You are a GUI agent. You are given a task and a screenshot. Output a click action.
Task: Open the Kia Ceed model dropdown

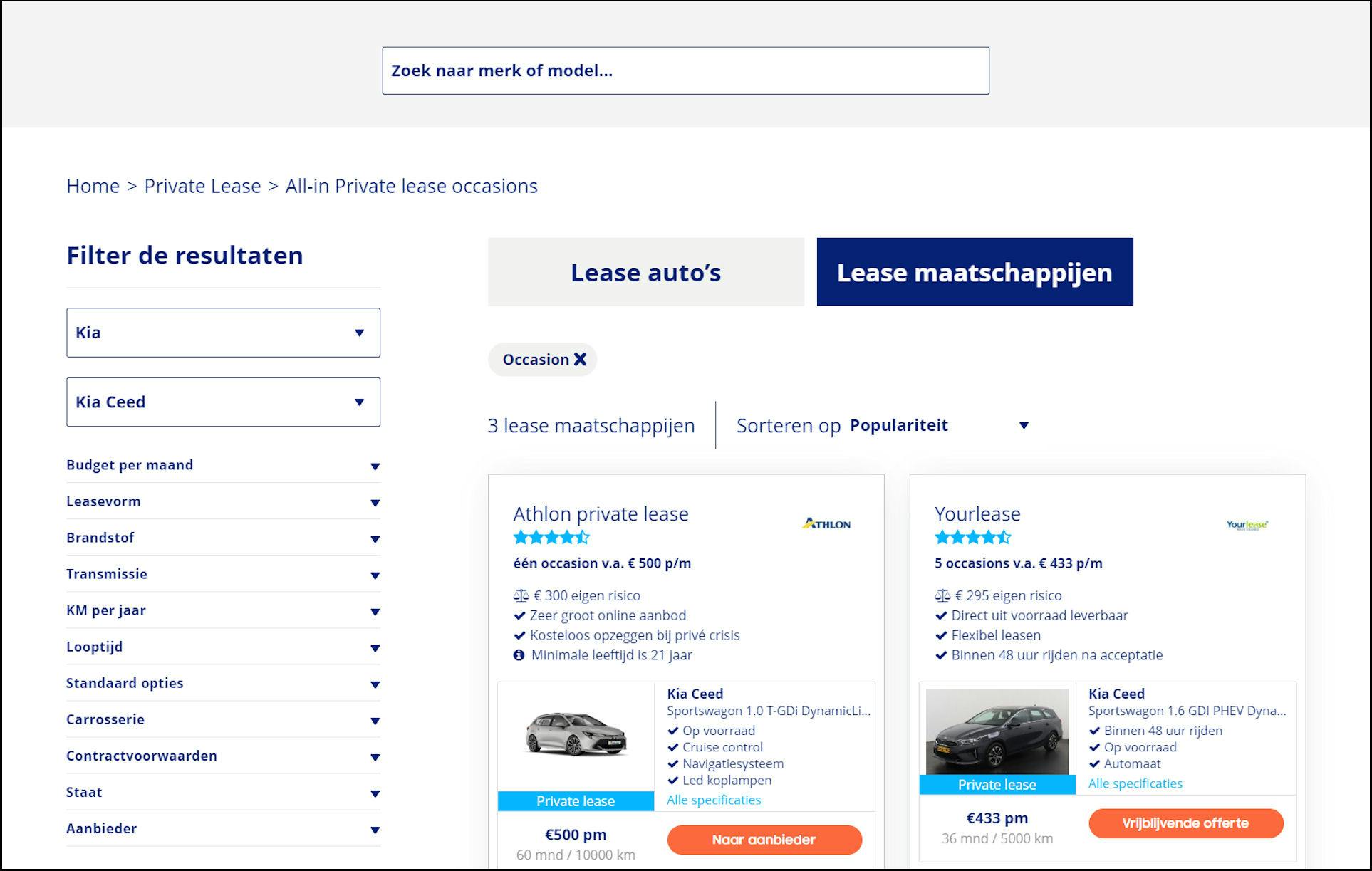(x=223, y=402)
